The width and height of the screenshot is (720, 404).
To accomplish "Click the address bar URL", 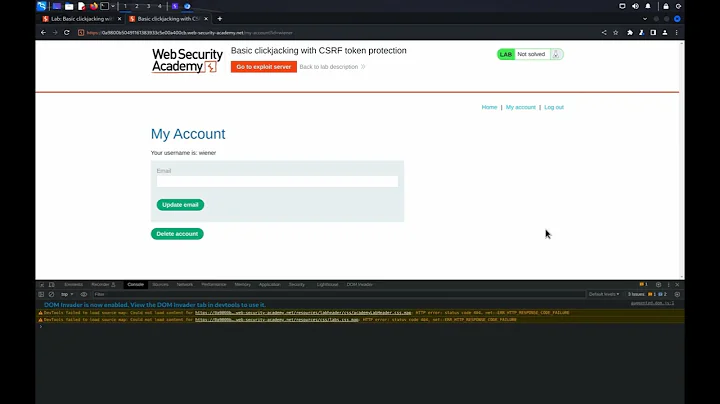I will [x=190, y=33].
